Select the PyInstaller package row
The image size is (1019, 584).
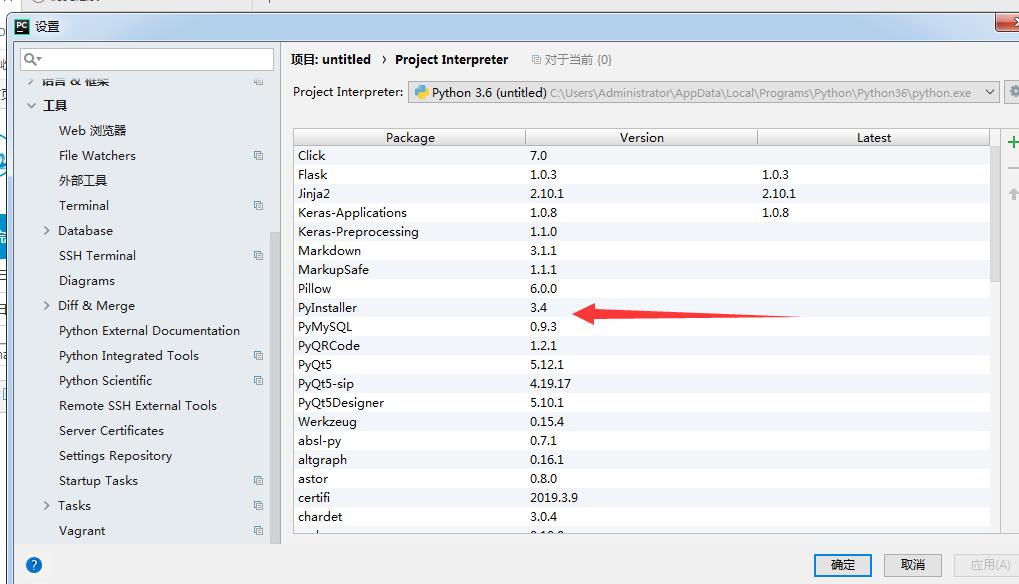(x=641, y=307)
